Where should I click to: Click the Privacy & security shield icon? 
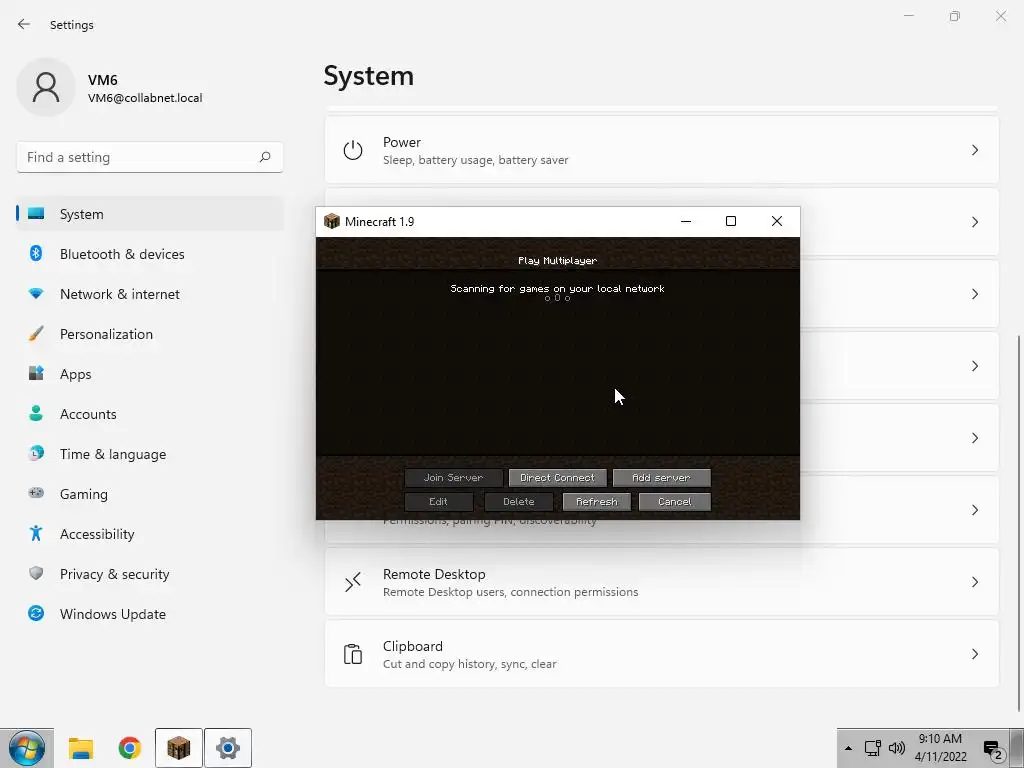tap(36, 573)
